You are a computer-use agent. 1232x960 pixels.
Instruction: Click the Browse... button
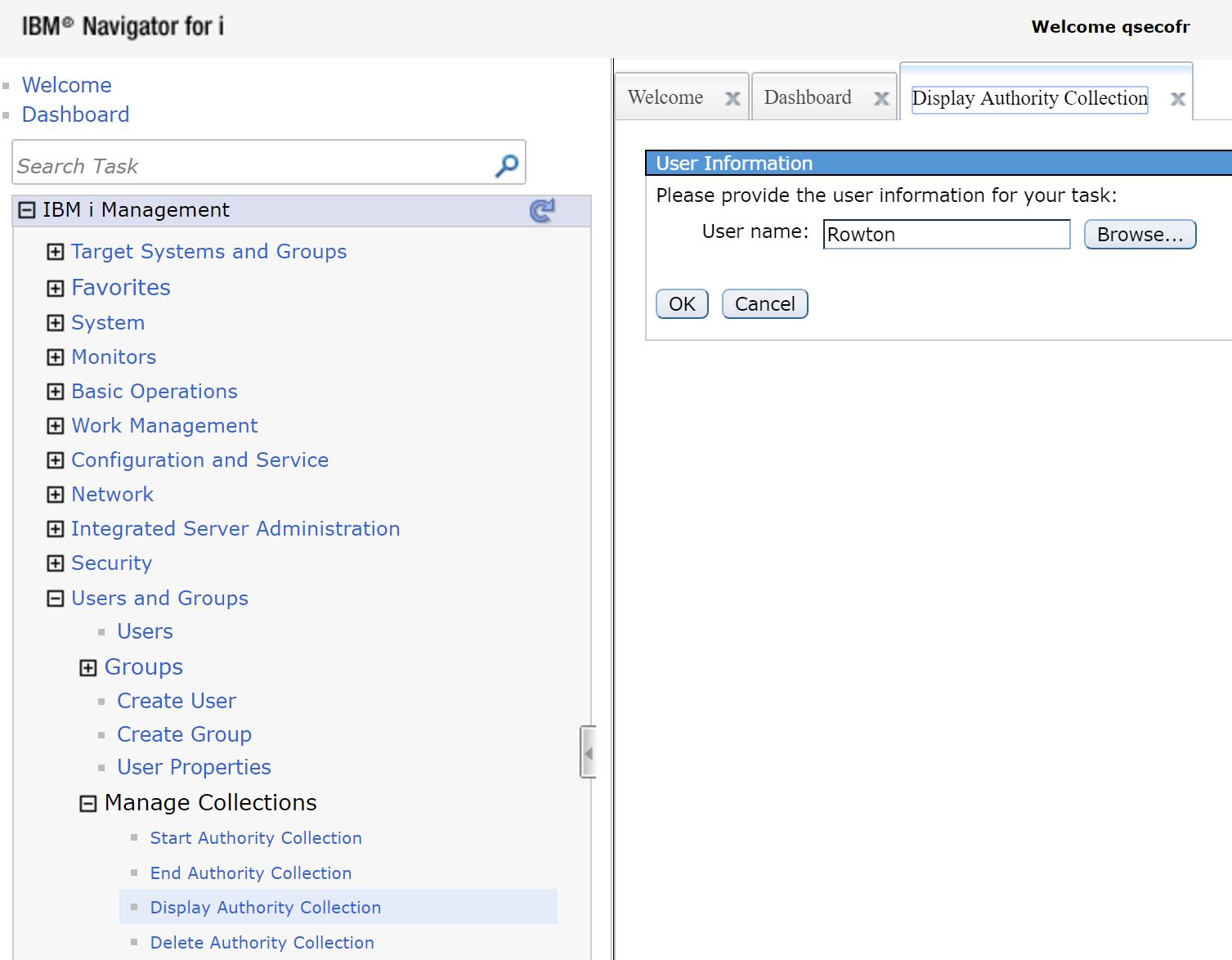click(1140, 235)
